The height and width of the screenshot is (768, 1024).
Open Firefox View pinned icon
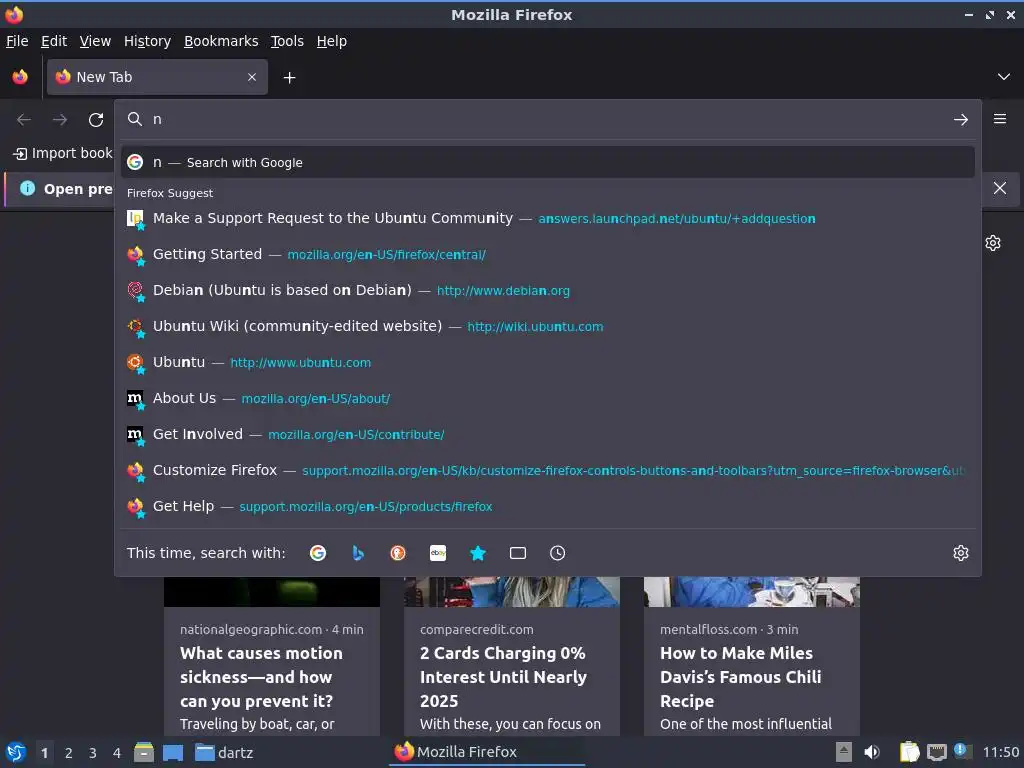20,77
